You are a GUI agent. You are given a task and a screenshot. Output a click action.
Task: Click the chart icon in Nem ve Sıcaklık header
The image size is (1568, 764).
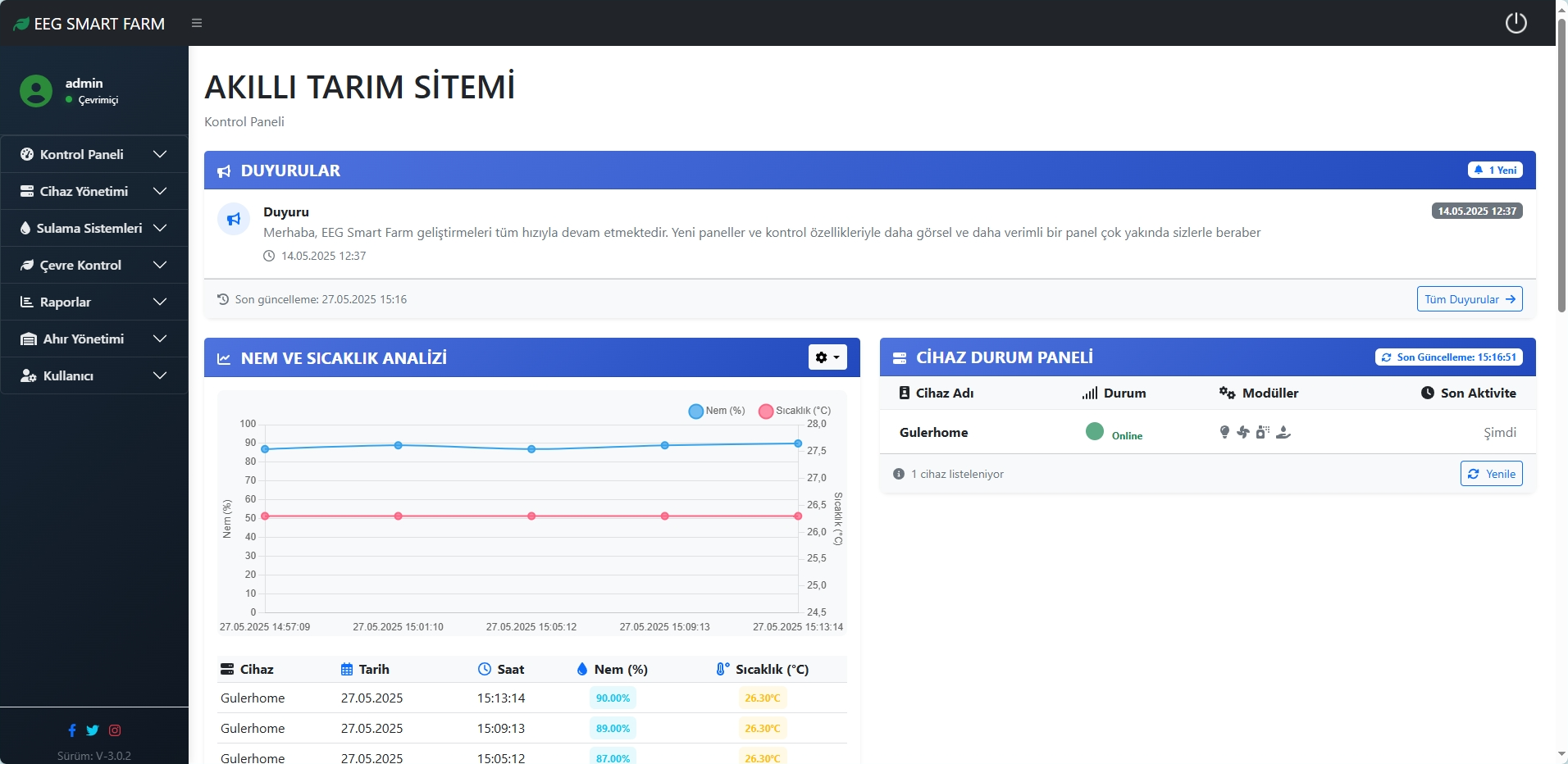tap(224, 358)
